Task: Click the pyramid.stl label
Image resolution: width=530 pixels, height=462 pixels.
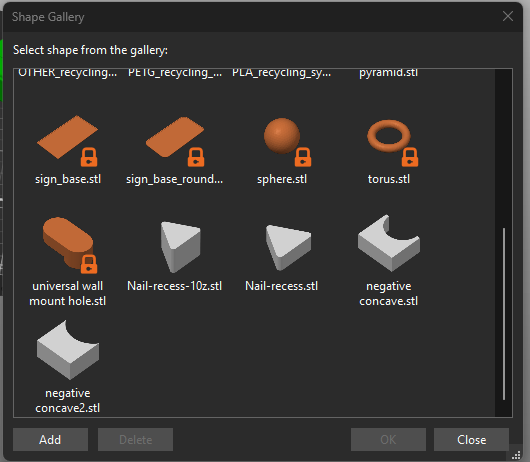Action: point(388,72)
